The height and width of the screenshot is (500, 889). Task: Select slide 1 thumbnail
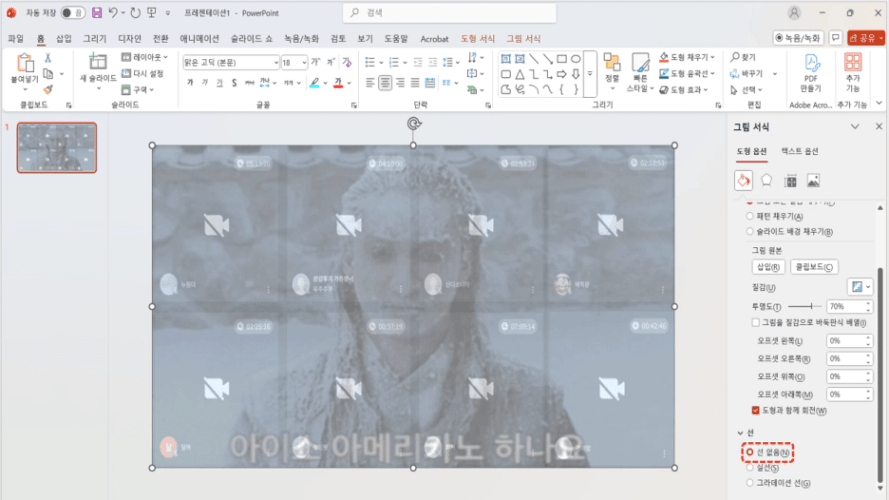(57, 147)
